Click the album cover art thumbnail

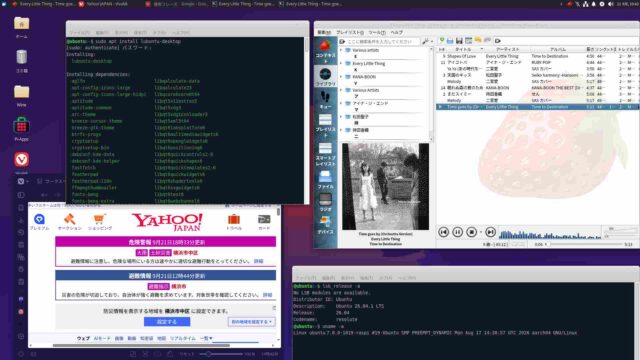(385, 186)
